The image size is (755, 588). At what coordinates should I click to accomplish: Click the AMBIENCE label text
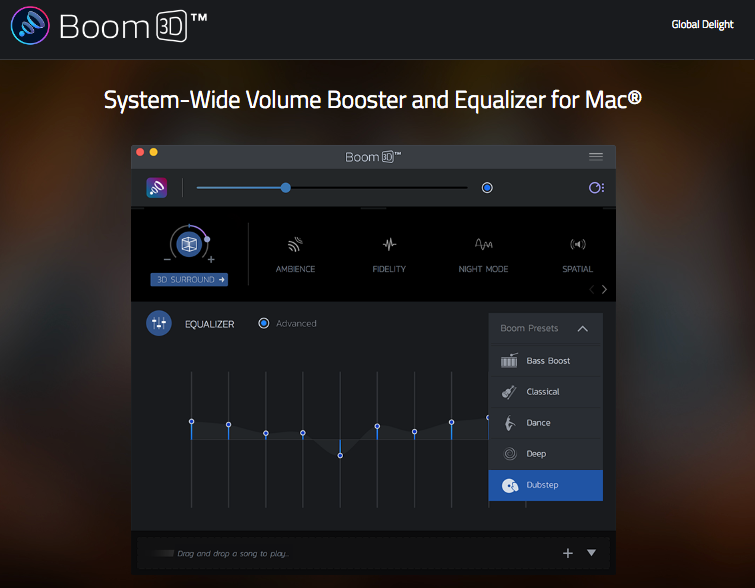tap(295, 269)
